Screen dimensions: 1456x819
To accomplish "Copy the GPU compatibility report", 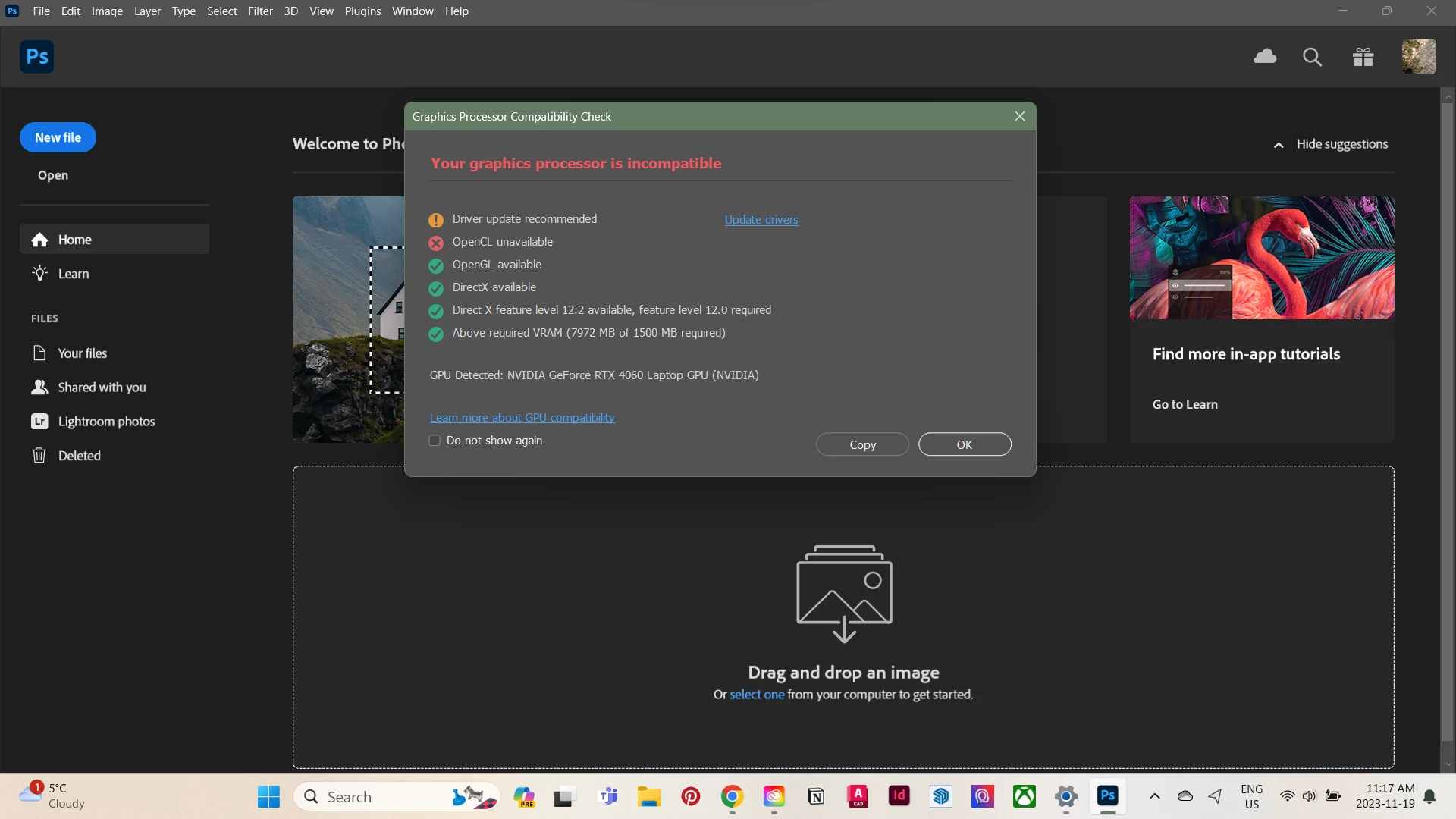I will point(862,445).
